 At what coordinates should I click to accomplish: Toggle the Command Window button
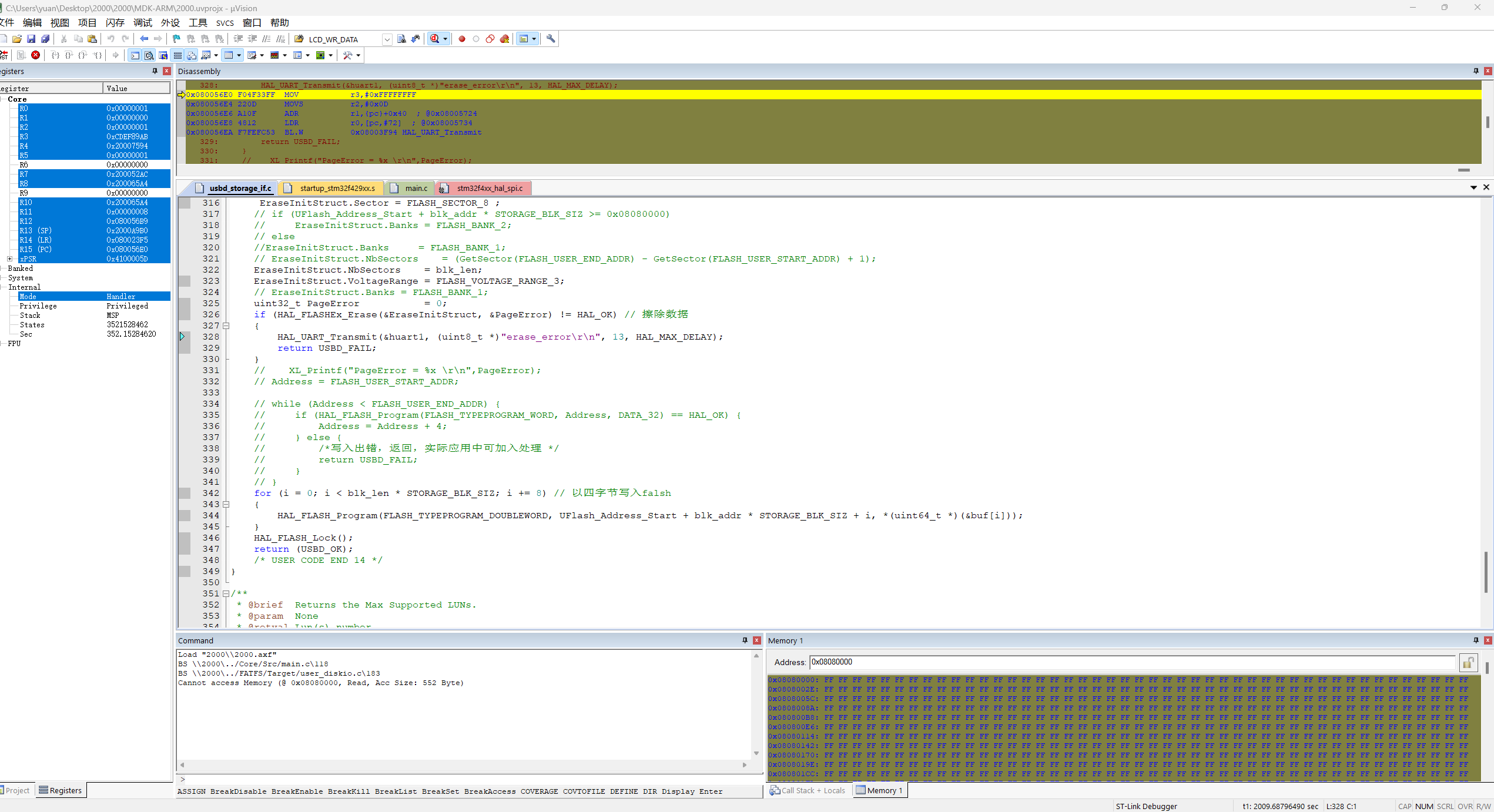tap(135, 55)
